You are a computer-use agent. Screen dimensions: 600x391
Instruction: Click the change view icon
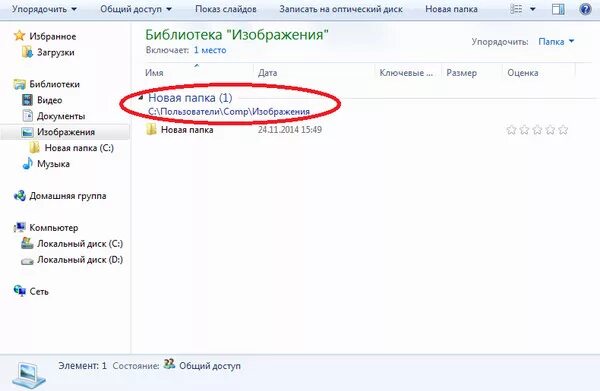[516, 9]
